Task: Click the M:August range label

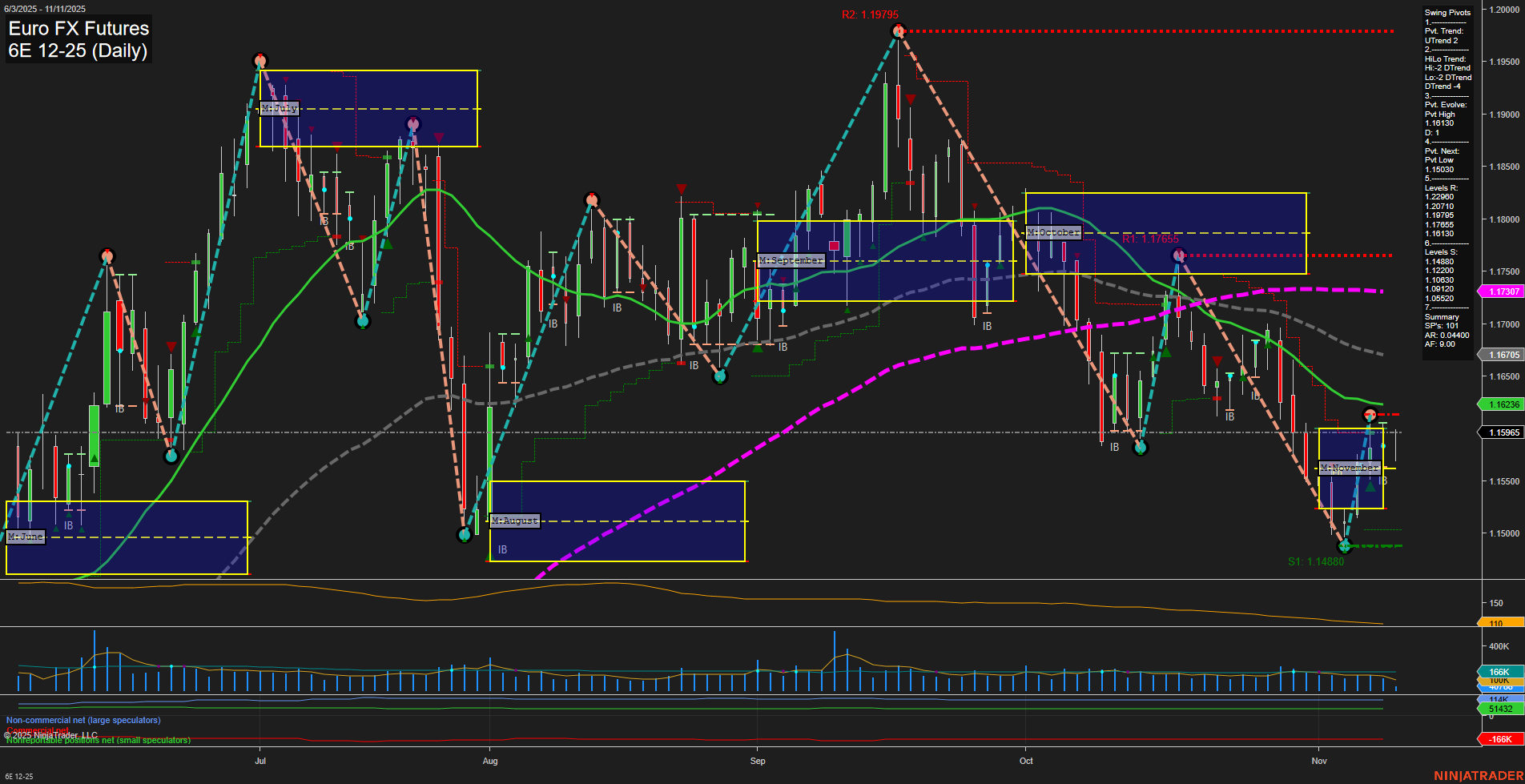Action: (515, 521)
